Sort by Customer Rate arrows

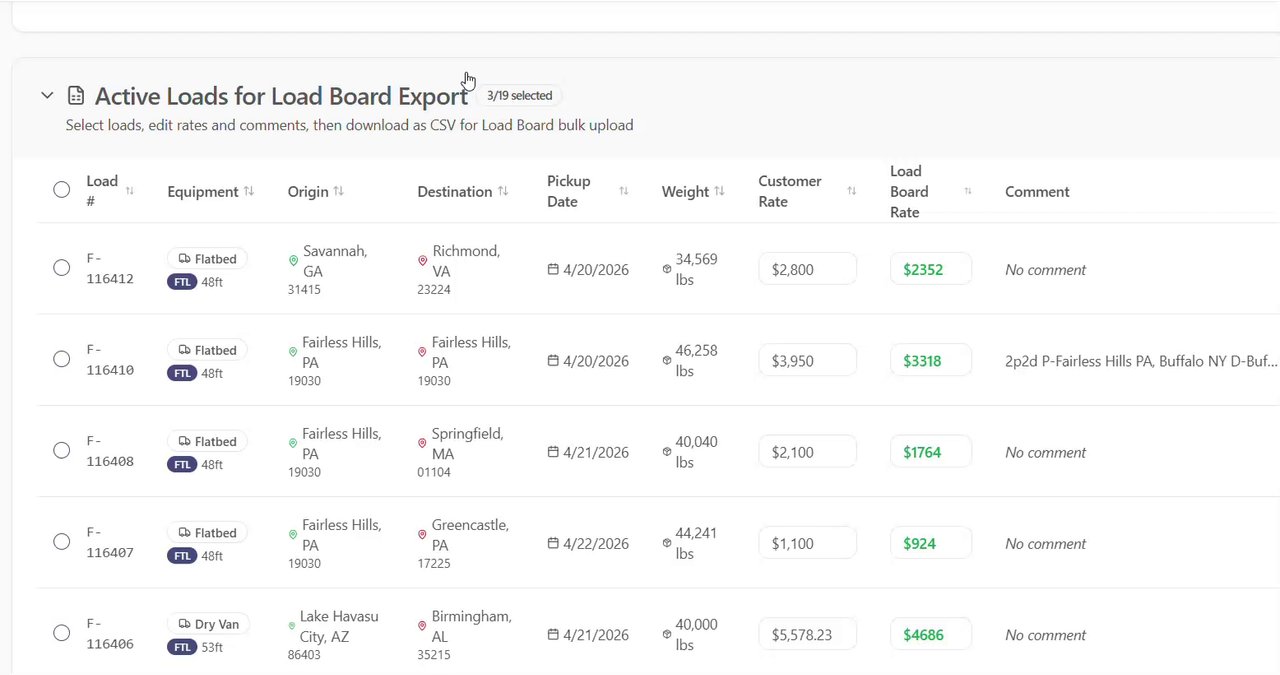(852, 191)
